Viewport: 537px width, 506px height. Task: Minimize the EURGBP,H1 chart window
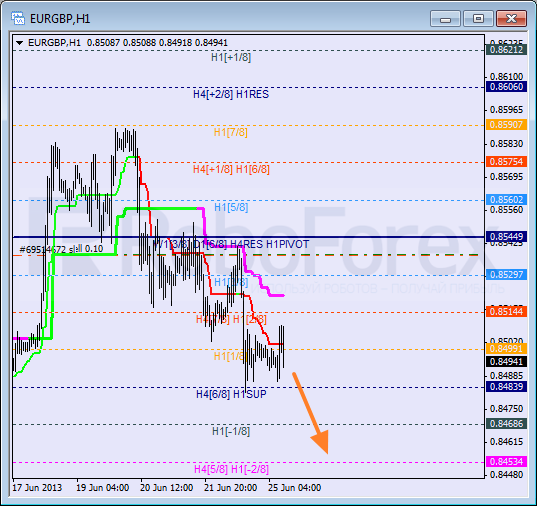point(445,18)
